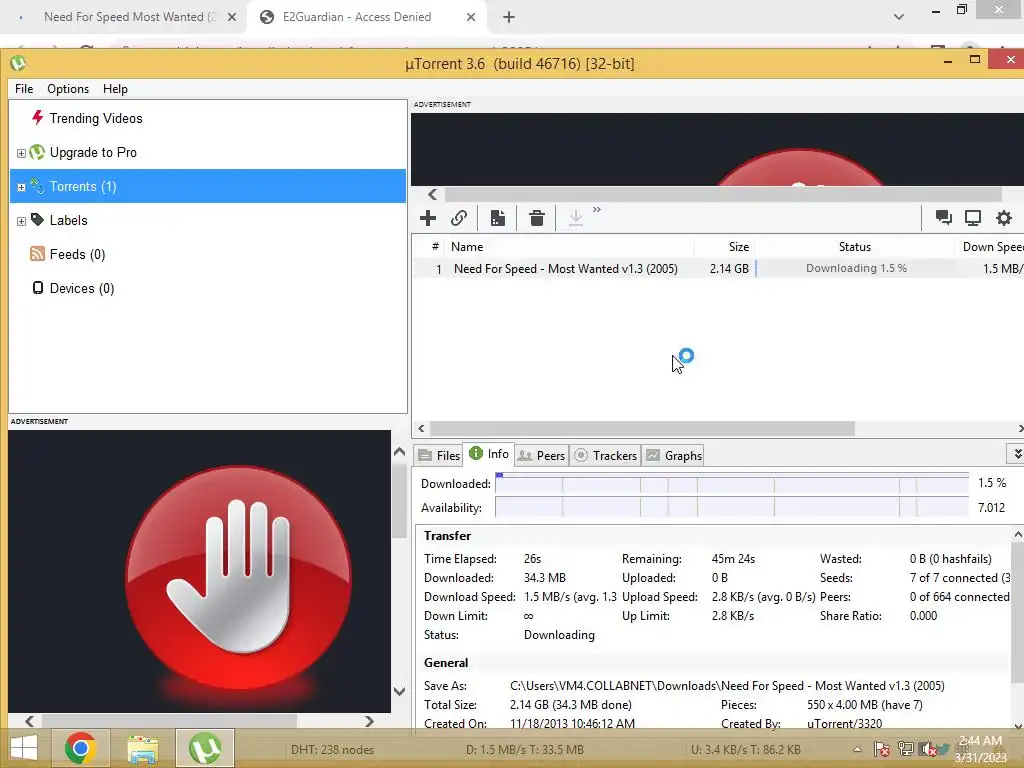
Task: Open Preferences via the gear icon
Action: (x=1004, y=218)
